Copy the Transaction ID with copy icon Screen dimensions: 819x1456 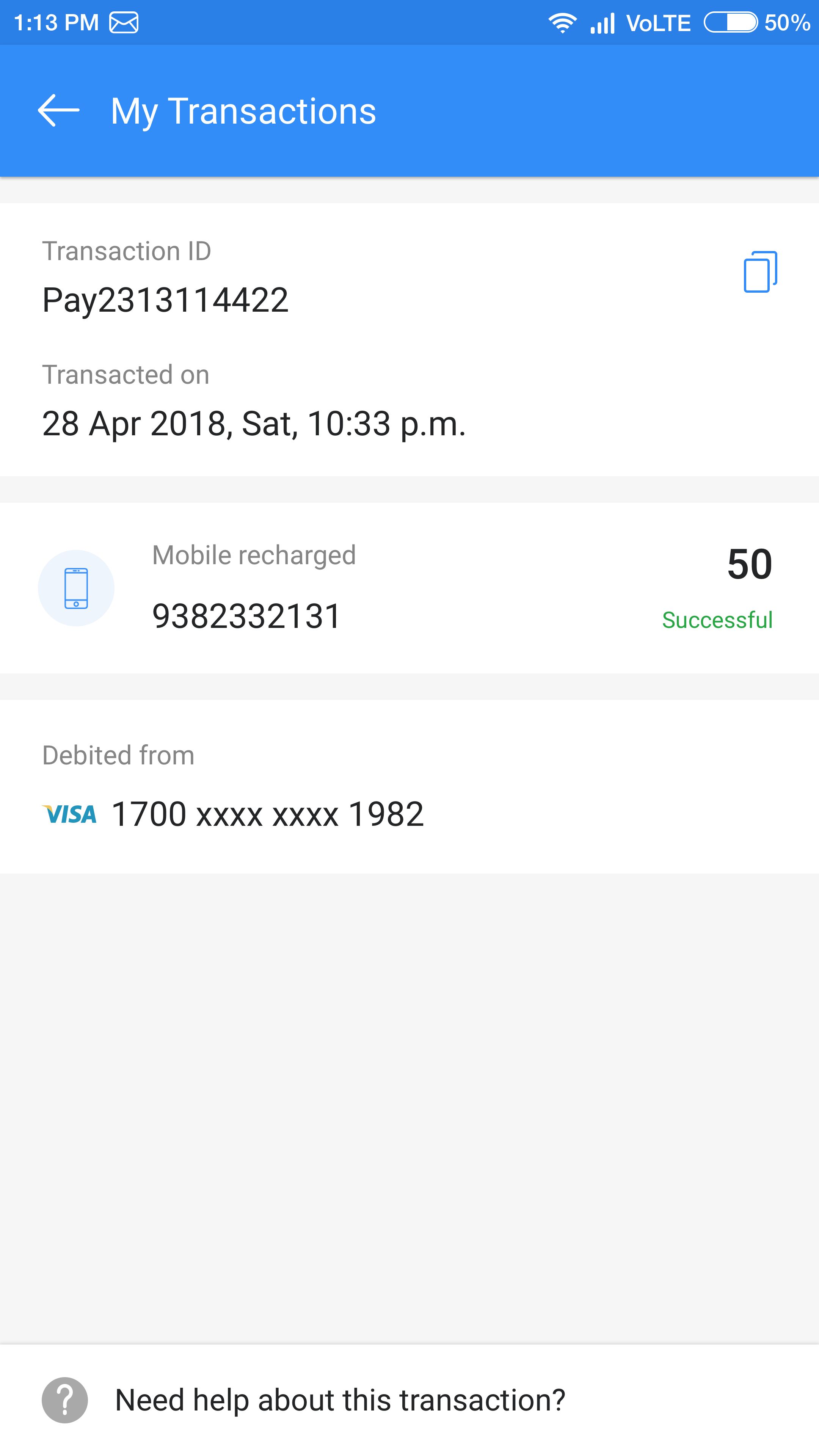pyautogui.click(x=760, y=272)
